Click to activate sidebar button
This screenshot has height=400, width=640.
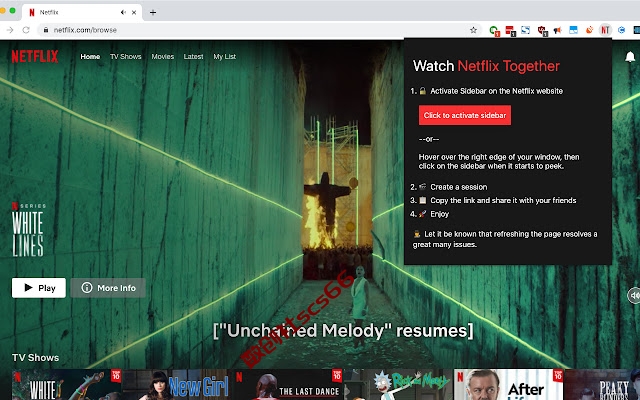tap(465, 115)
